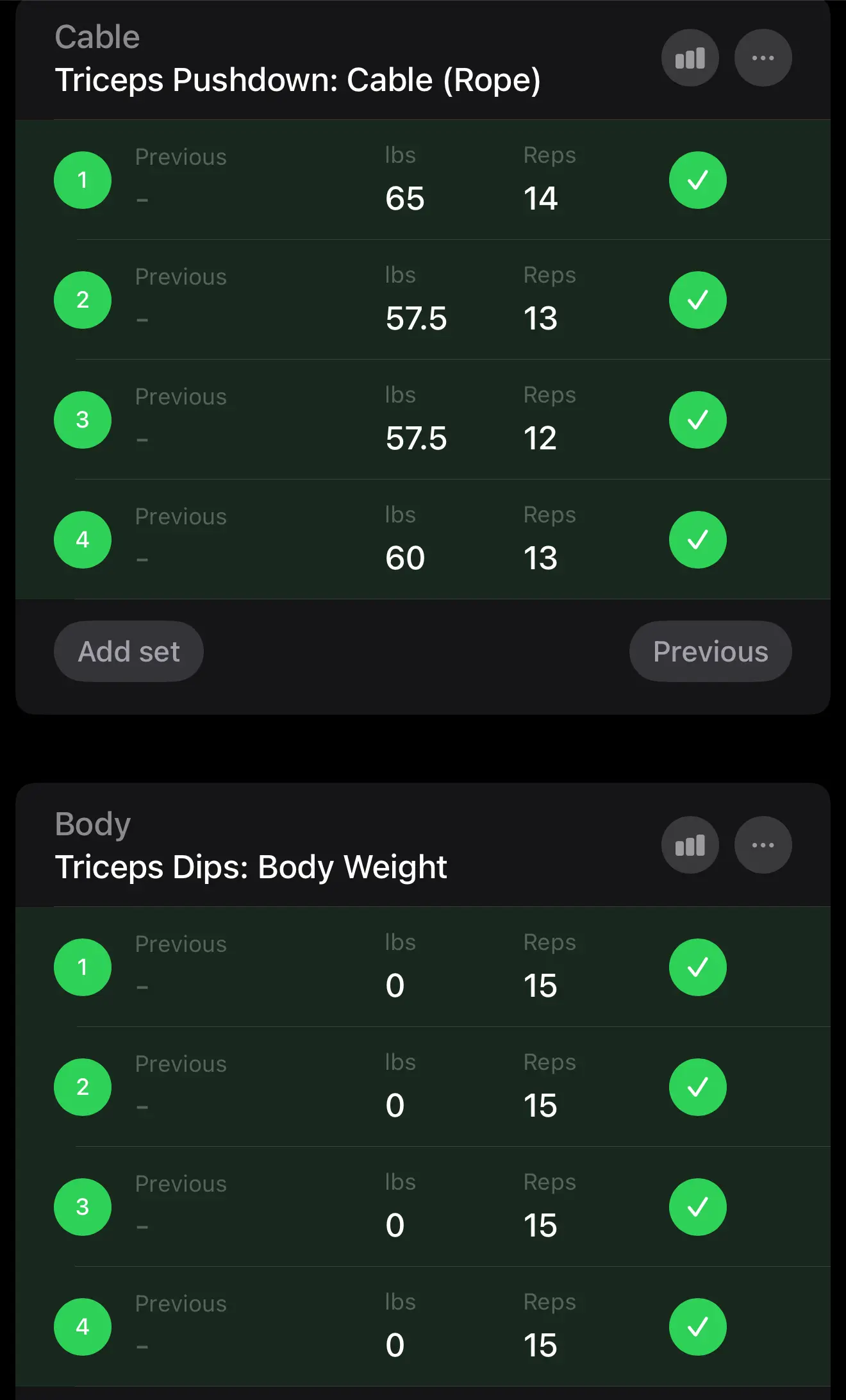Tap set 4 badge of Triceps Dips

pyautogui.click(x=83, y=1327)
